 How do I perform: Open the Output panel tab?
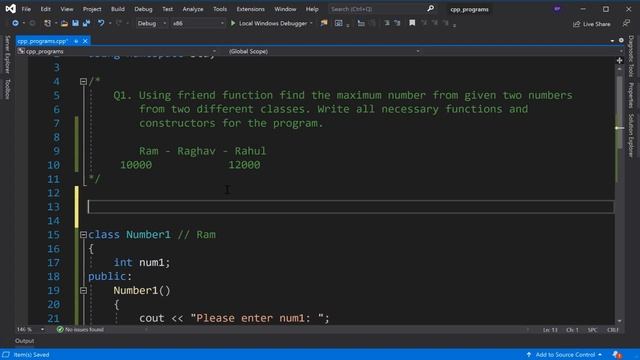pyautogui.click(x=24, y=341)
